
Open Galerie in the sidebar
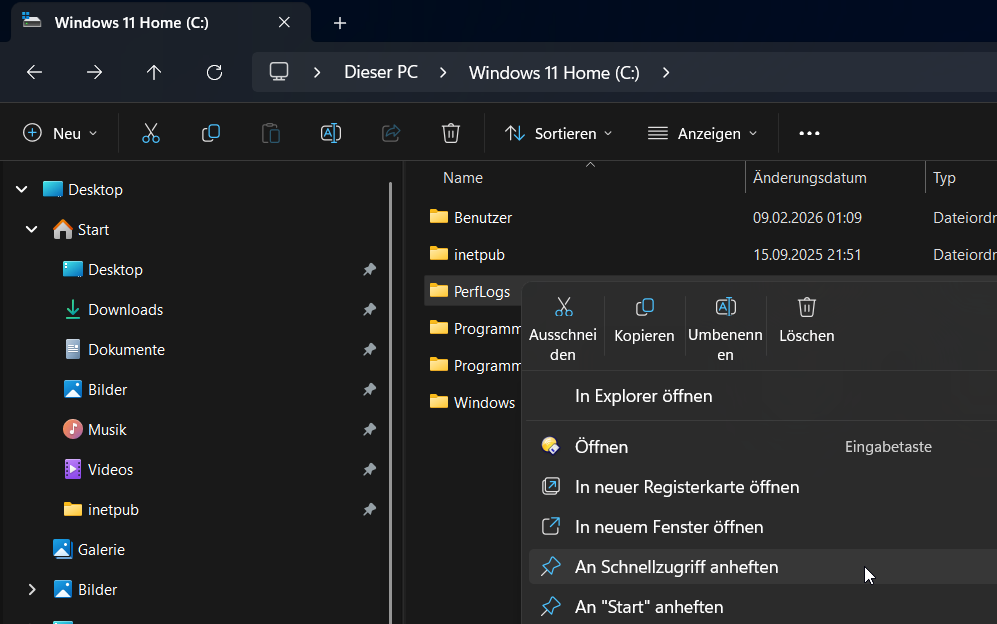coord(101,550)
